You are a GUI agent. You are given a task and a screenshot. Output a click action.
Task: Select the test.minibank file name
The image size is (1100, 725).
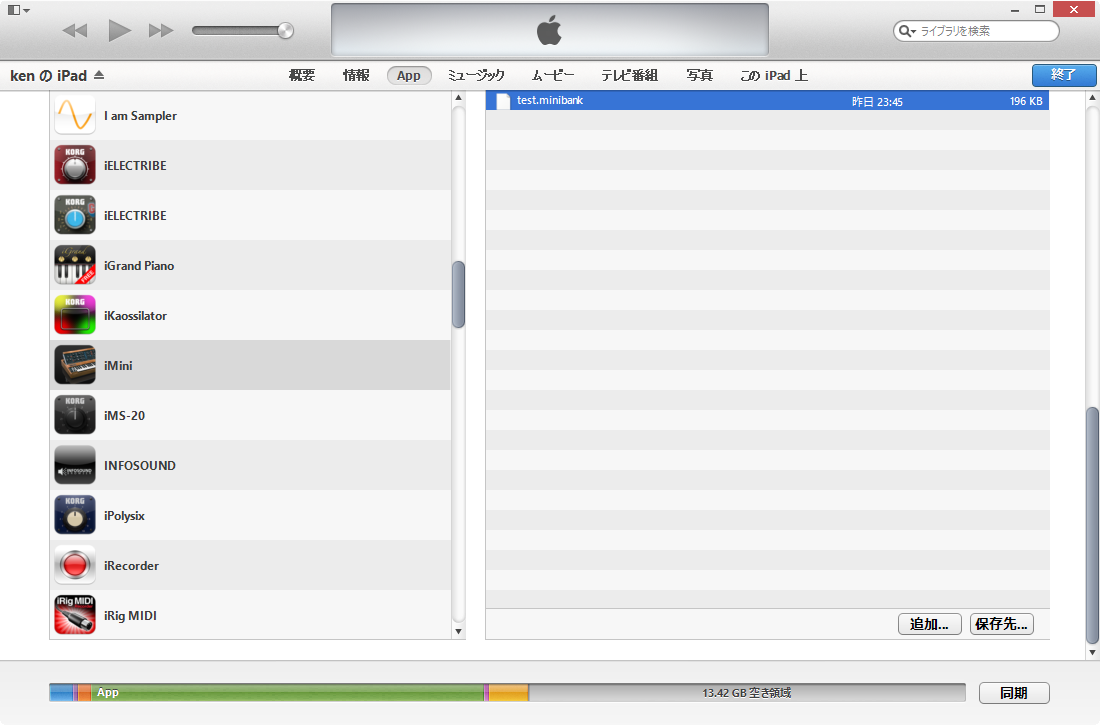click(550, 100)
